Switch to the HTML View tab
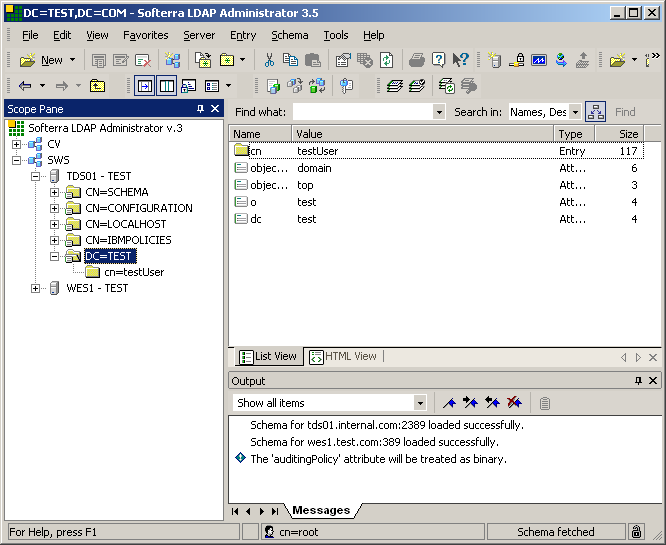The image size is (666, 545). point(343,356)
